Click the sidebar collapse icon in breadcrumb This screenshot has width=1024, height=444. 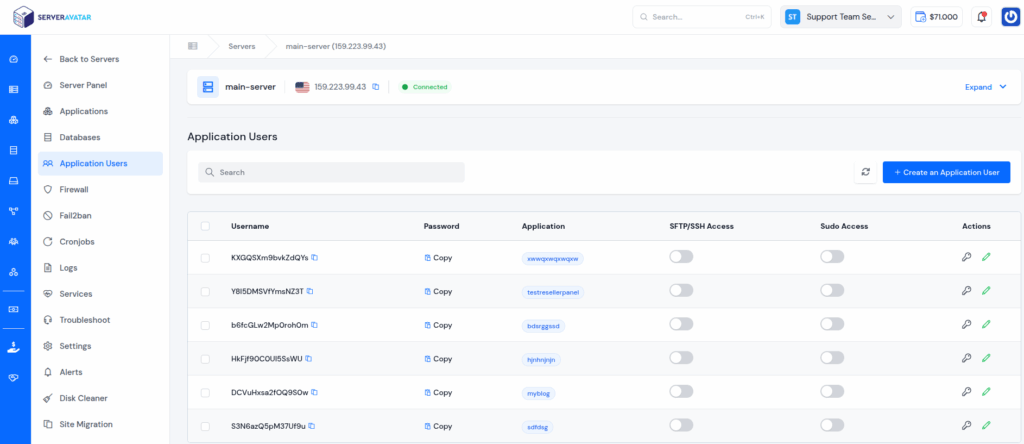click(193, 46)
